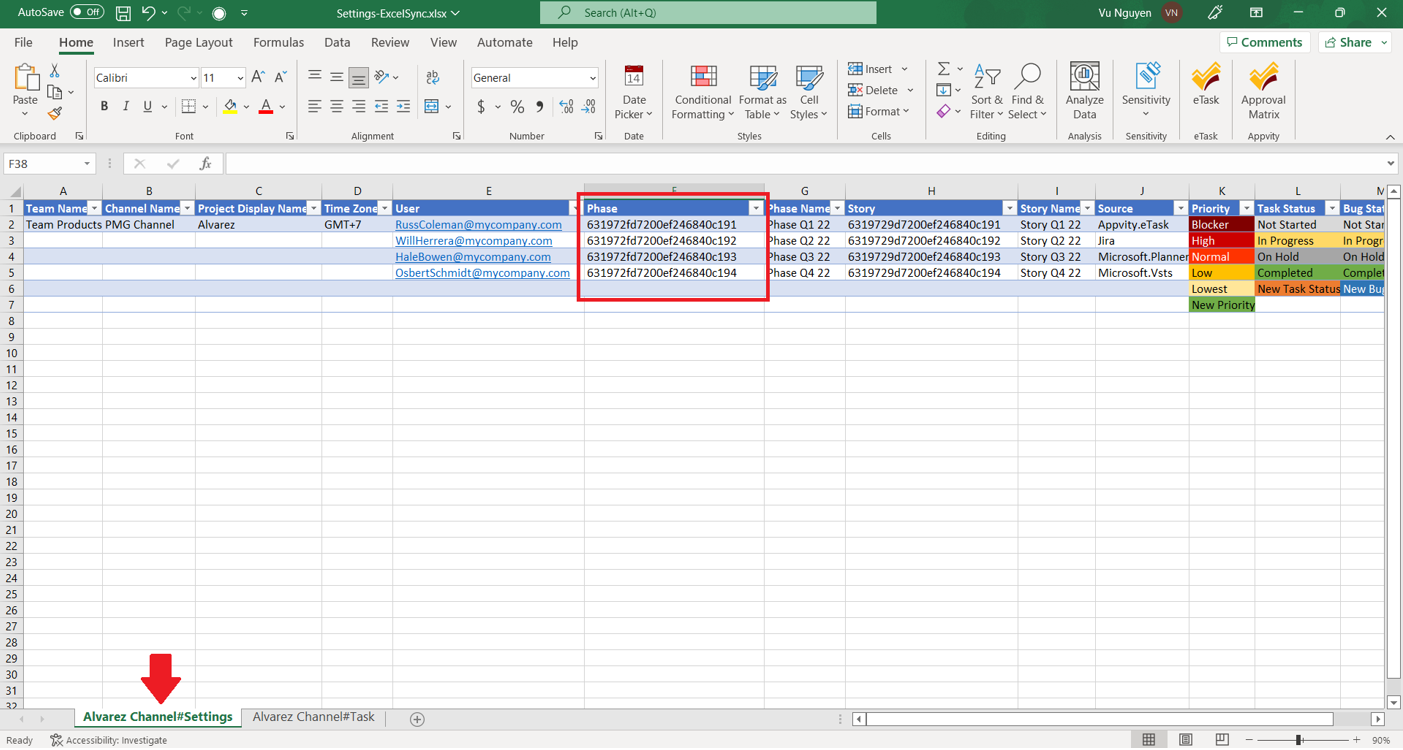Click the Save icon in title bar

[123, 13]
